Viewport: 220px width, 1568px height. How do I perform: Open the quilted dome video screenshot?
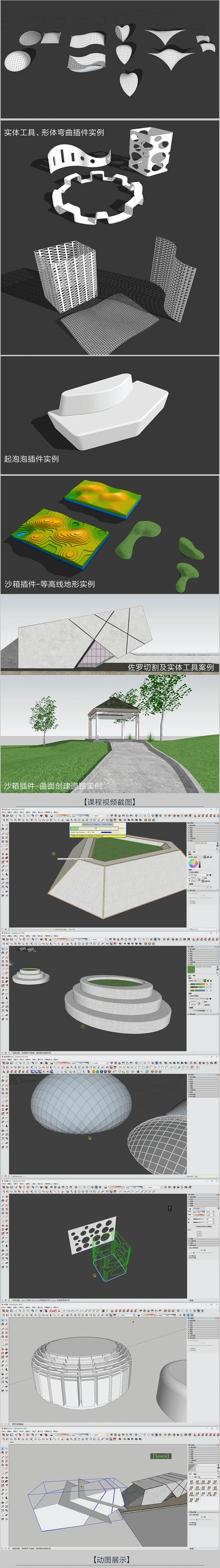point(110,1116)
